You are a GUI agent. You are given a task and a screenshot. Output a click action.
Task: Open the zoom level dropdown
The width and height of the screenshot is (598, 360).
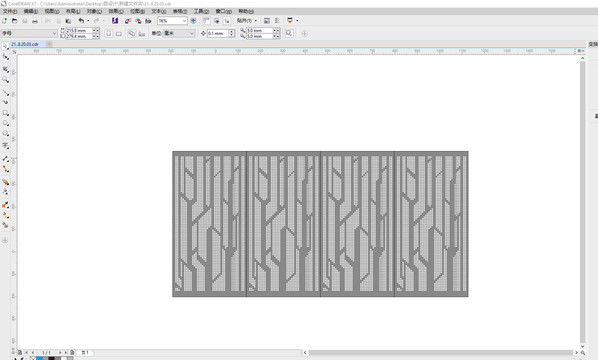click(x=184, y=21)
